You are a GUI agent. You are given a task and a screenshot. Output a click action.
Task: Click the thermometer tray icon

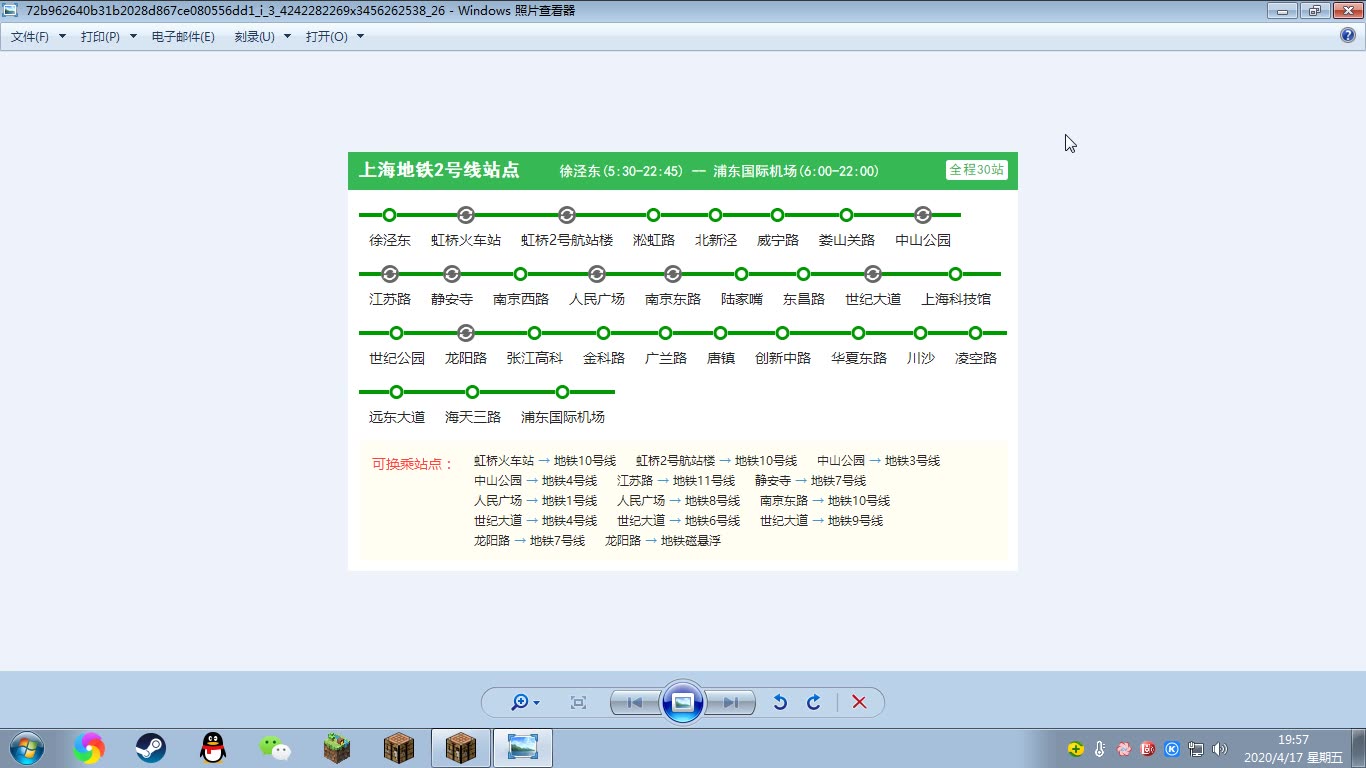click(x=1100, y=748)
